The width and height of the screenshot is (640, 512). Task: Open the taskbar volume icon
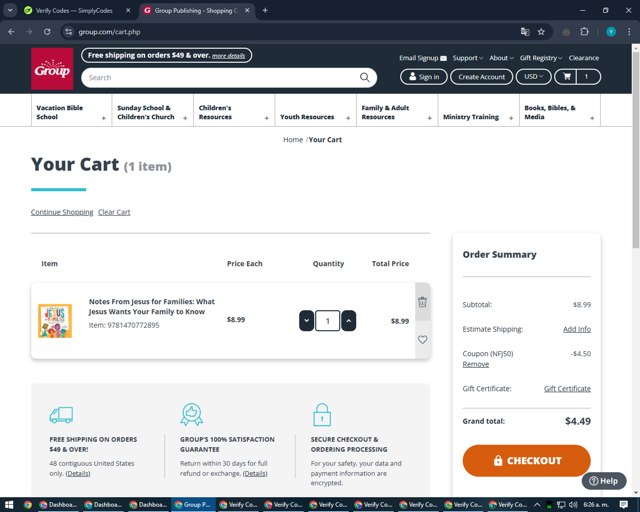pyautogui.click(x=573, y=505)
